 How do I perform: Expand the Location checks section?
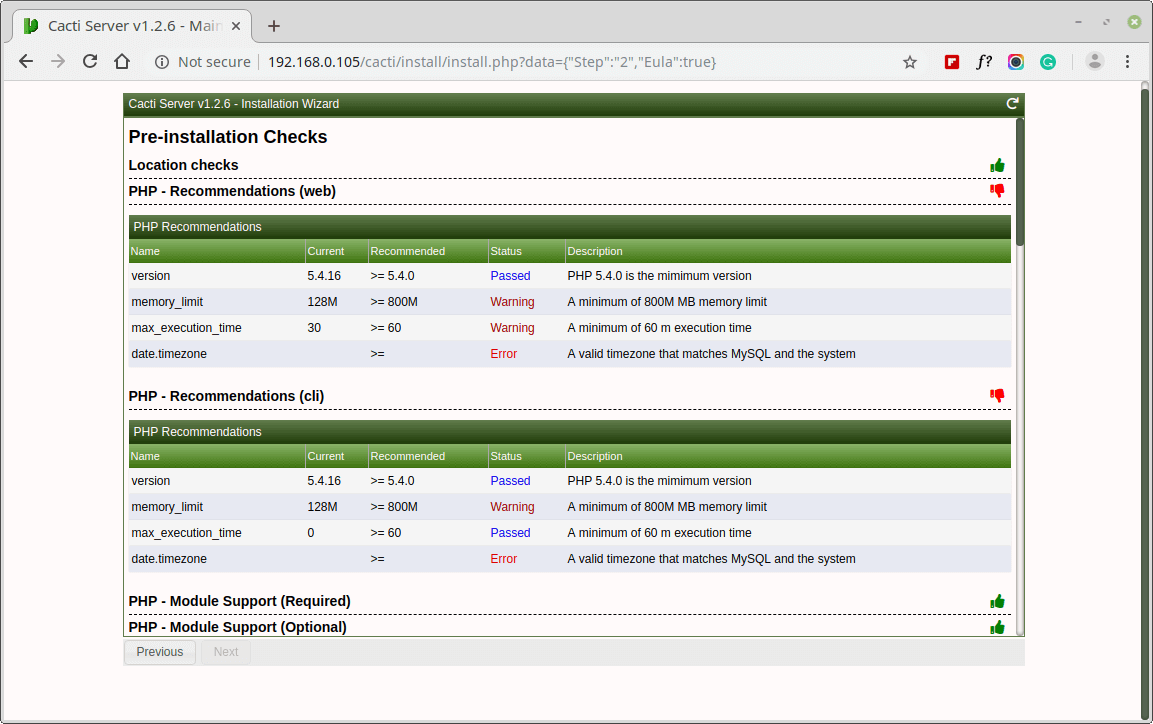click(x=184, y=166)
